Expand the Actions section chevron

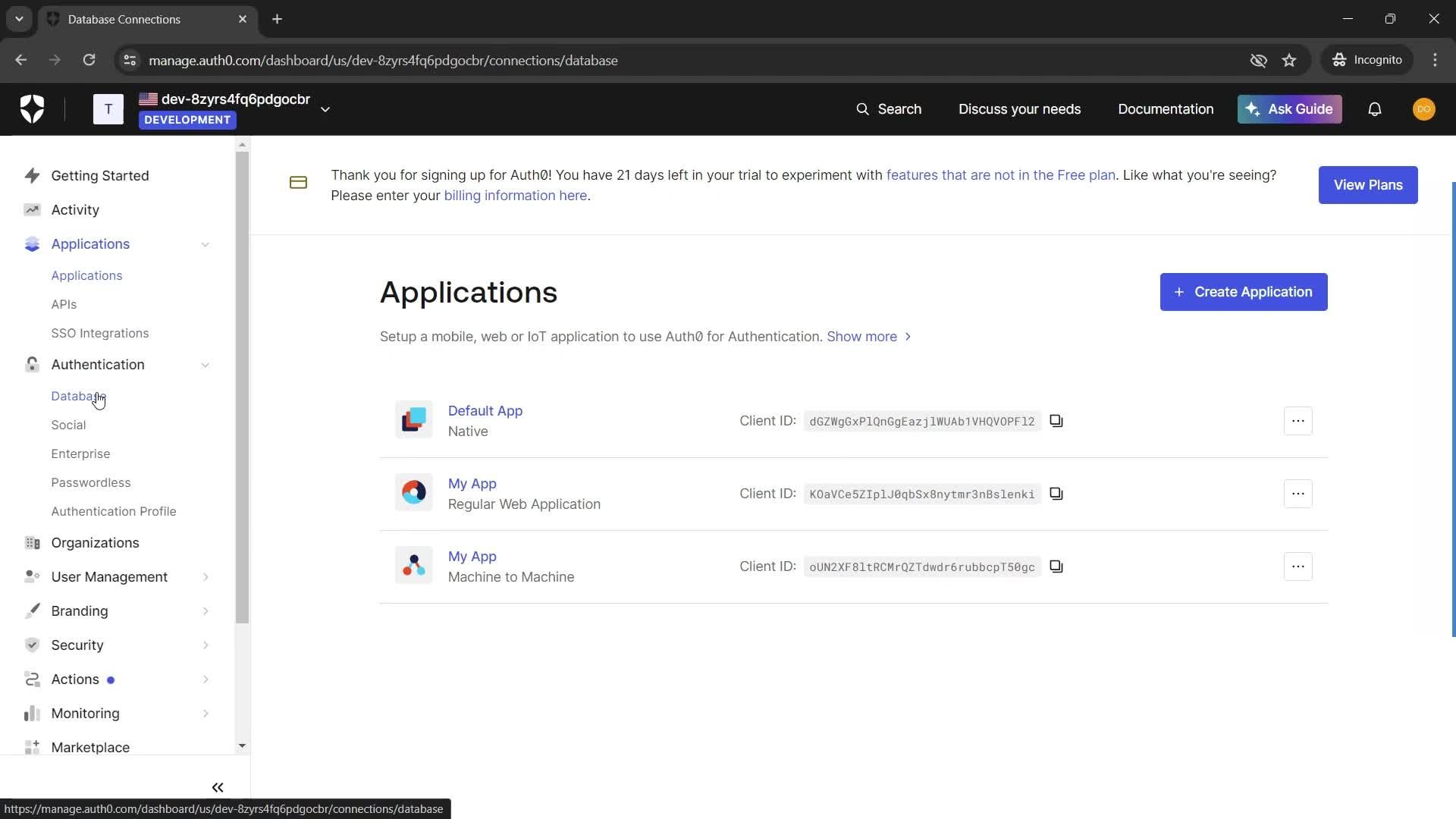206,679
